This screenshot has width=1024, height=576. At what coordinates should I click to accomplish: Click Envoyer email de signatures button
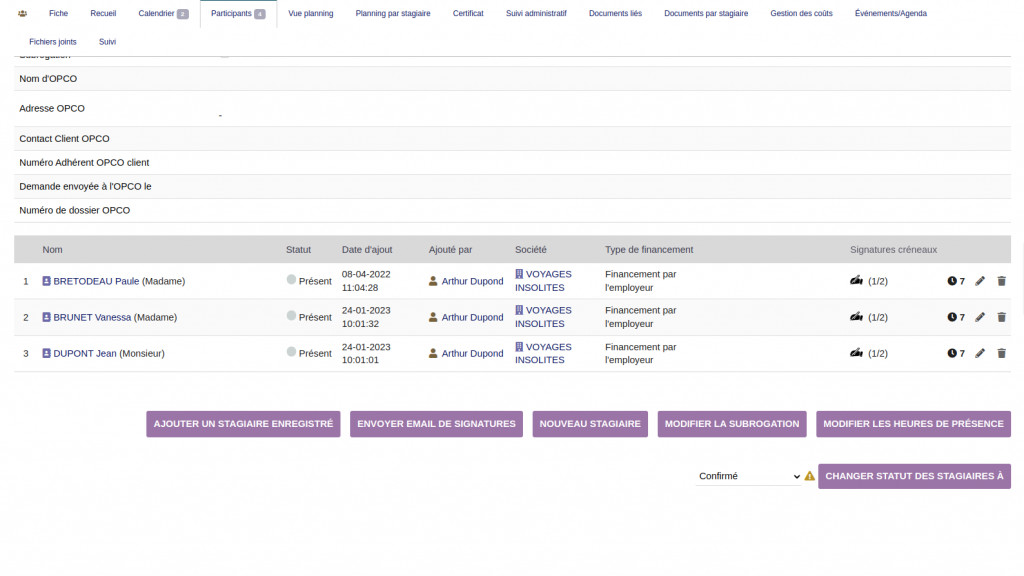tap(436, 424)
